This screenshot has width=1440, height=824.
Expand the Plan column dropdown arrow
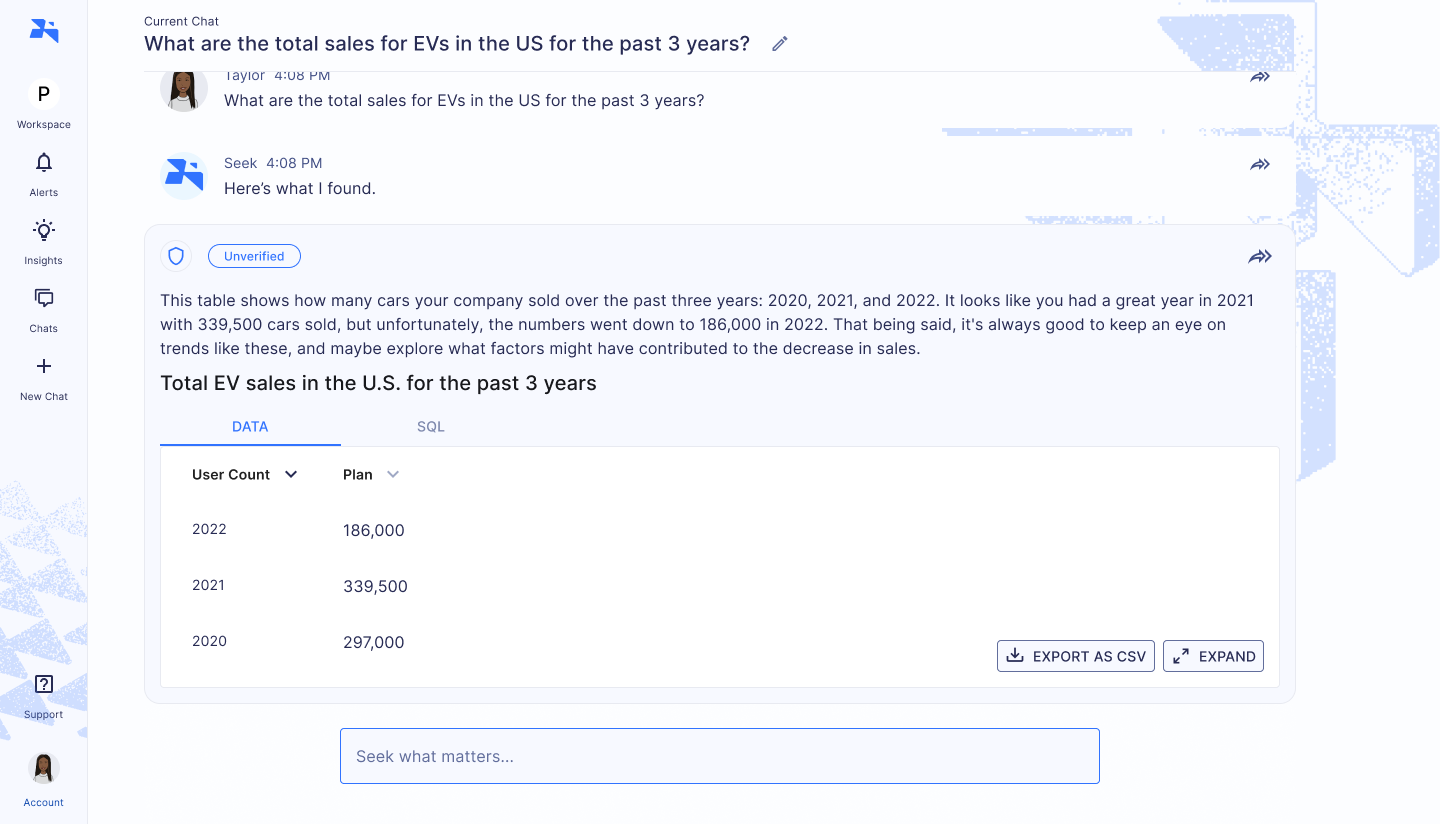tap(393, 475)
